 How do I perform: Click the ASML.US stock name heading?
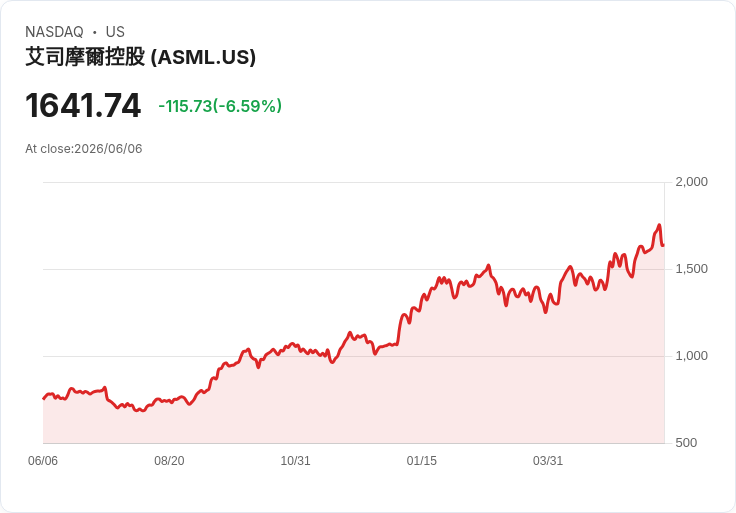[x=140, y=57]
